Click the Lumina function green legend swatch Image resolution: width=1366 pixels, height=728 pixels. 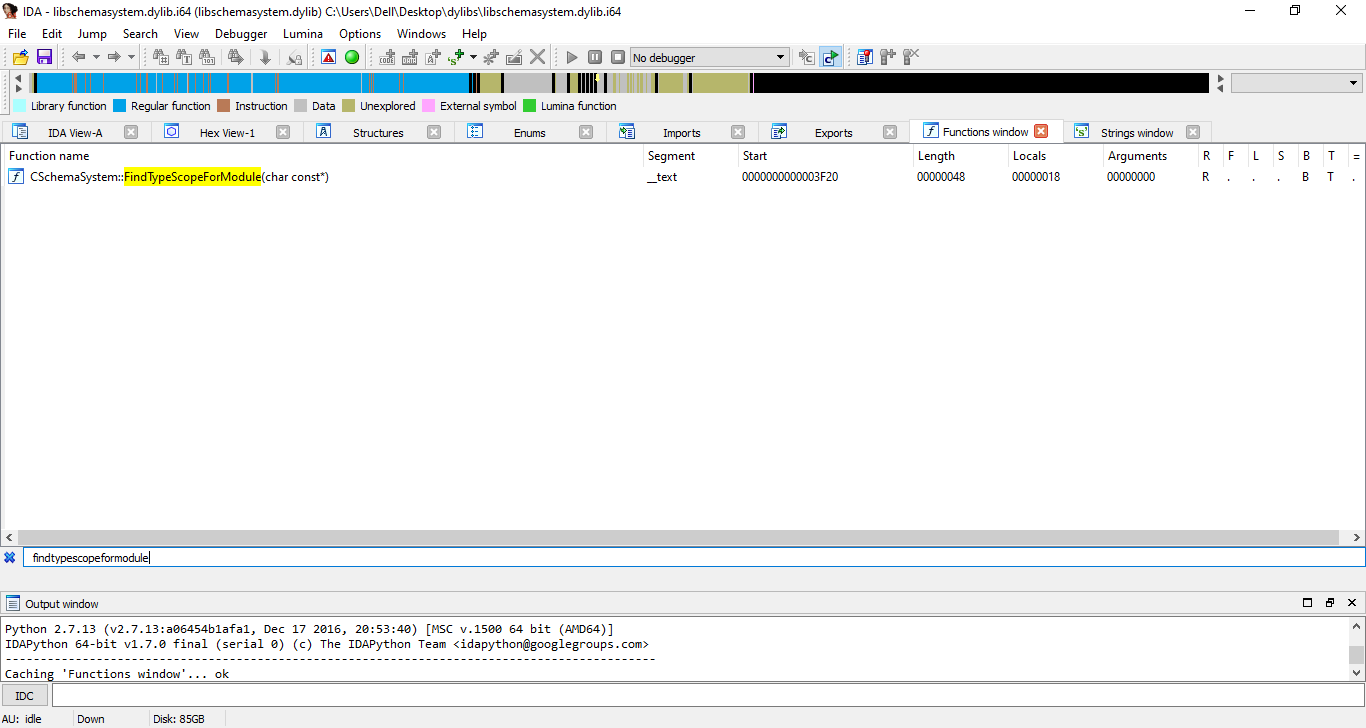tap(529, 106)
